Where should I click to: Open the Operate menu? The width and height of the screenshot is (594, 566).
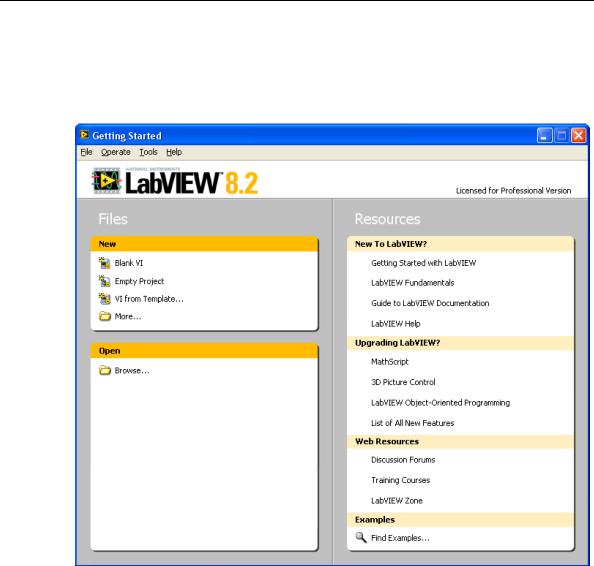(116, 152)
